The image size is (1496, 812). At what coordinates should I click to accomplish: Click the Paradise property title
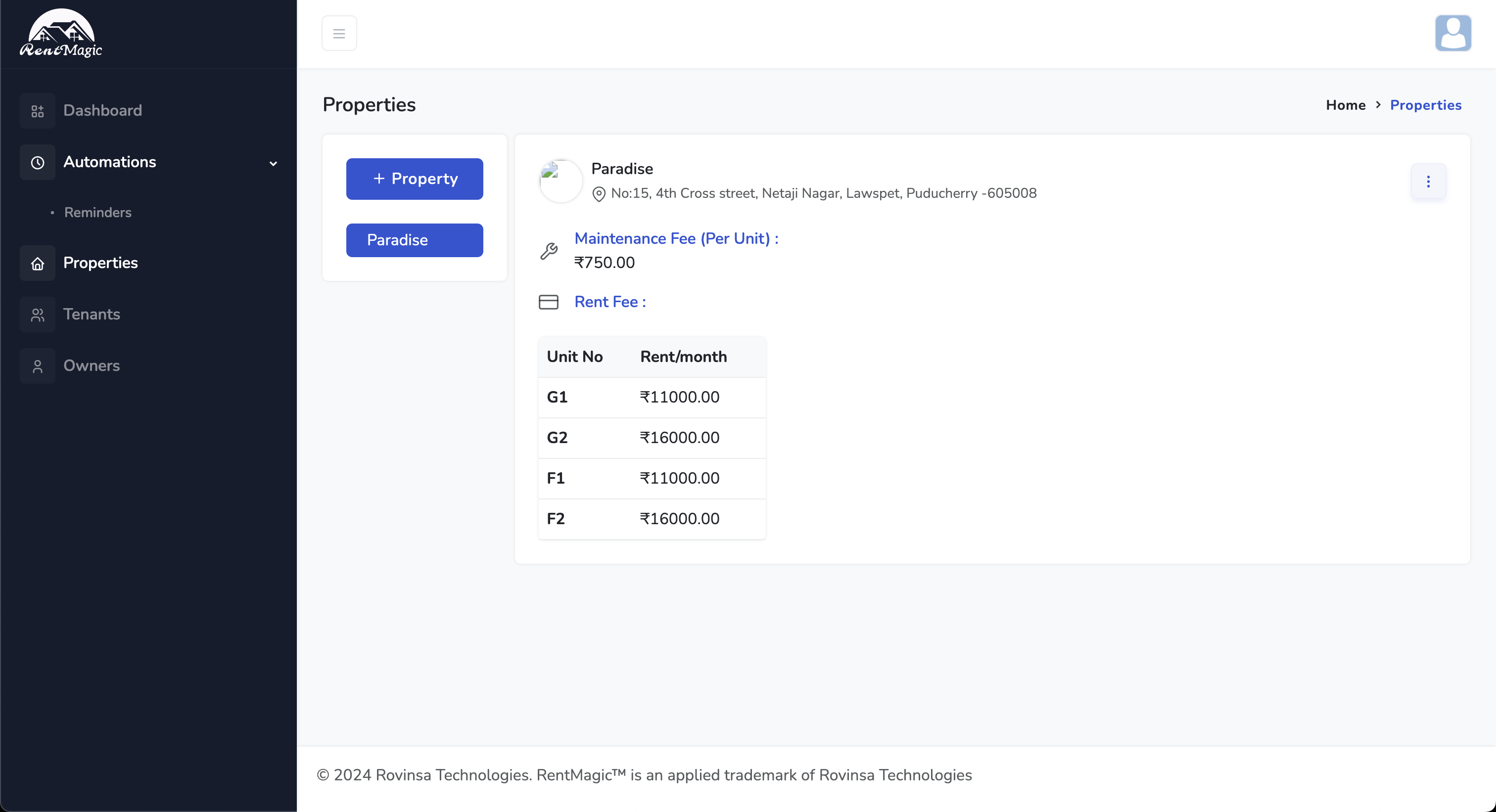(622, 169)
